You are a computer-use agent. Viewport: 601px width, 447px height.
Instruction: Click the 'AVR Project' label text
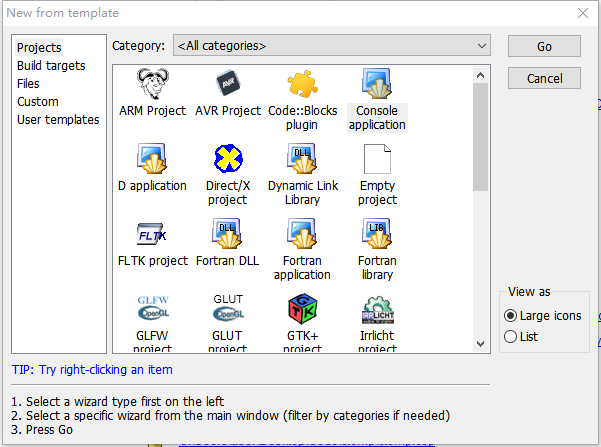coord(228,111)
